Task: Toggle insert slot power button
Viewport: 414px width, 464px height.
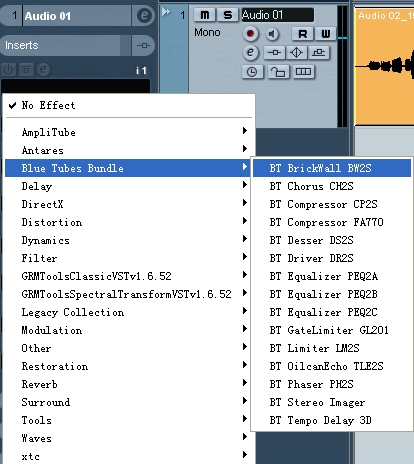Action: coord(8,70)
